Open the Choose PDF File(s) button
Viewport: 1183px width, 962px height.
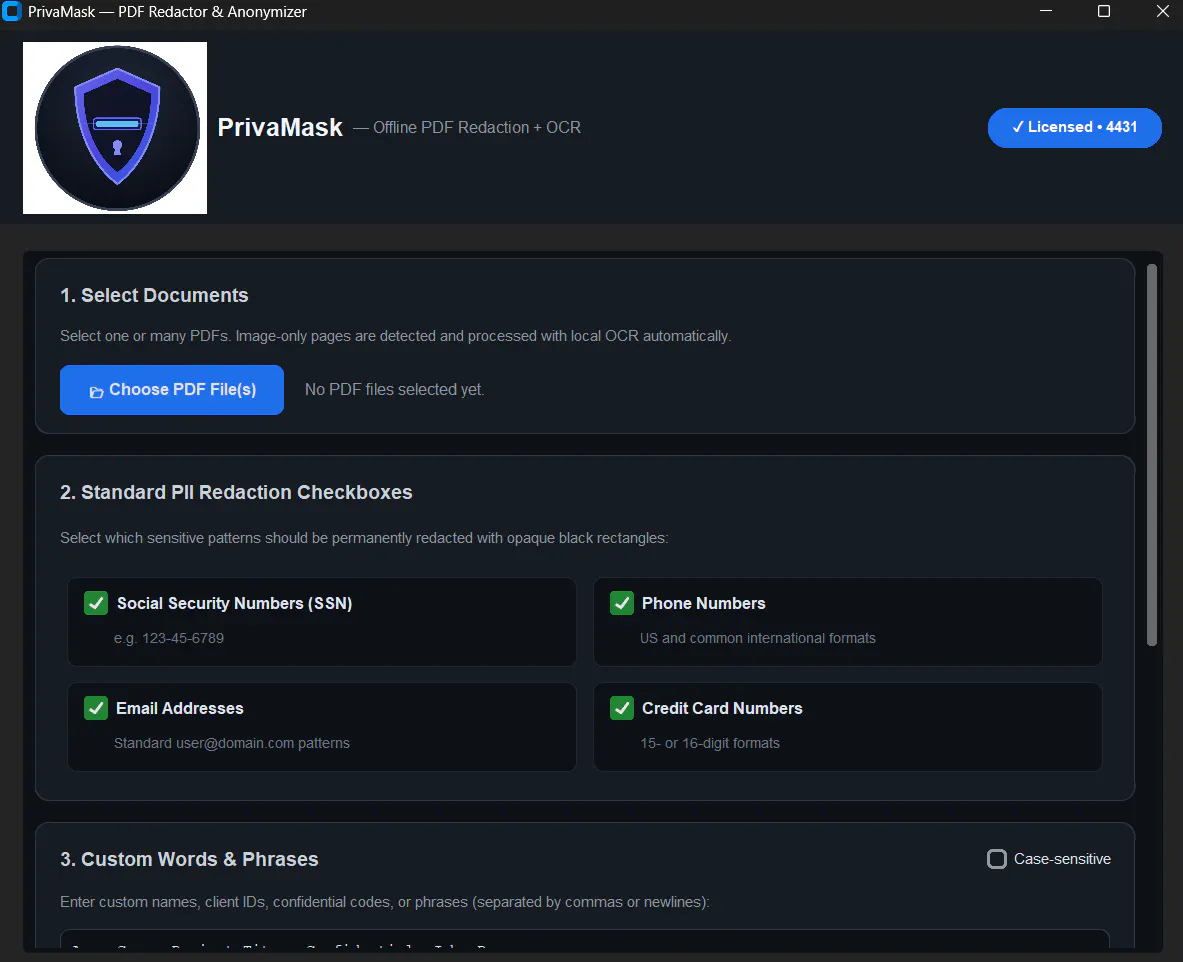pos(172,389)
